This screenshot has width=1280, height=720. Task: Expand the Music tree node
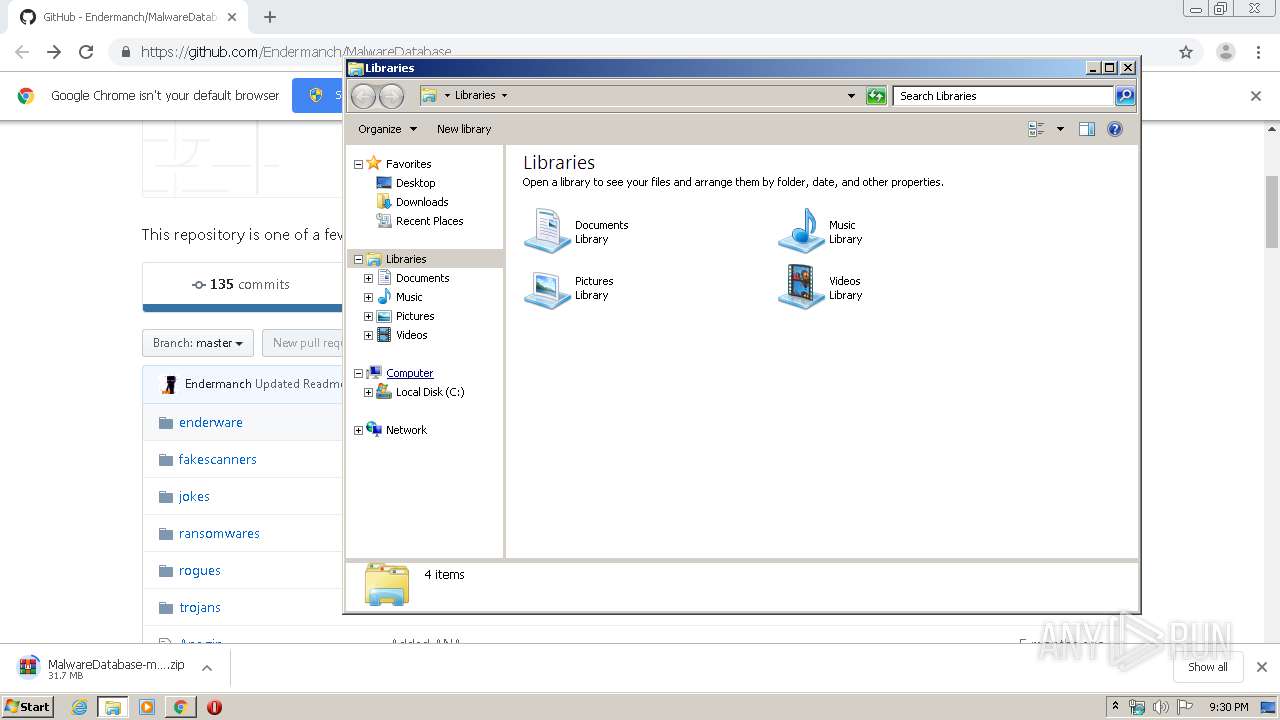click(368, 297)
